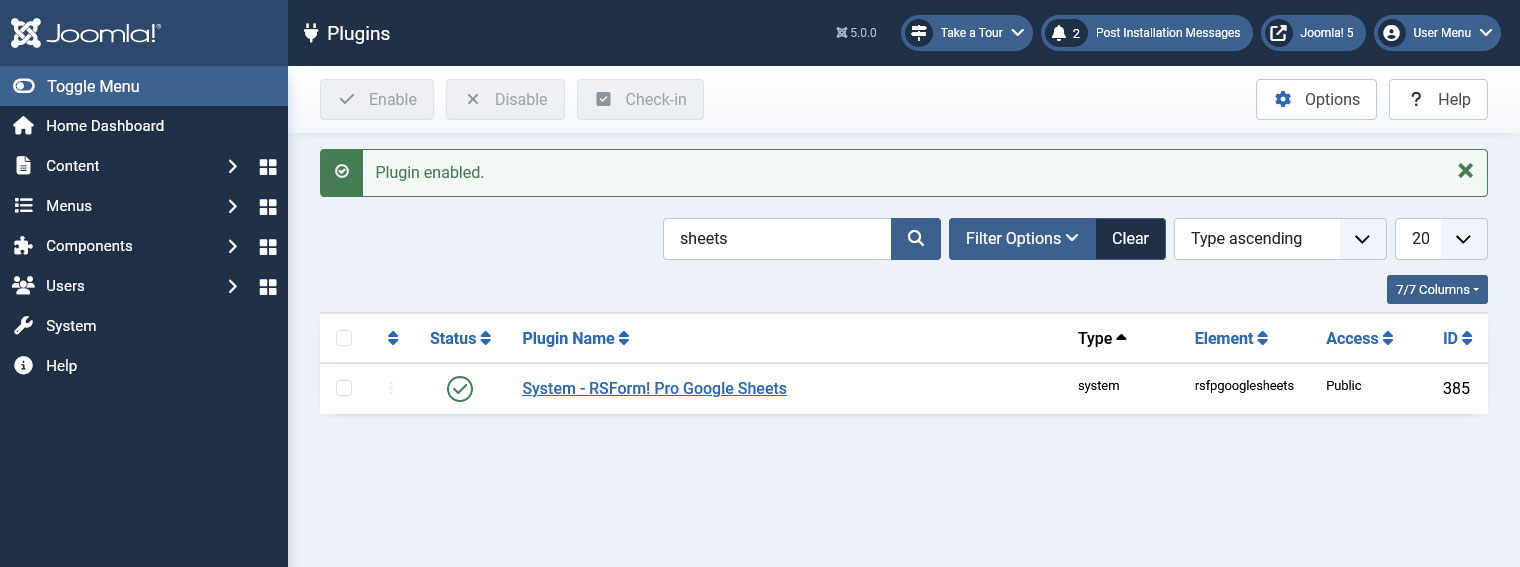
Task: View Post Installation Messages
Action: coord(1147,33)
